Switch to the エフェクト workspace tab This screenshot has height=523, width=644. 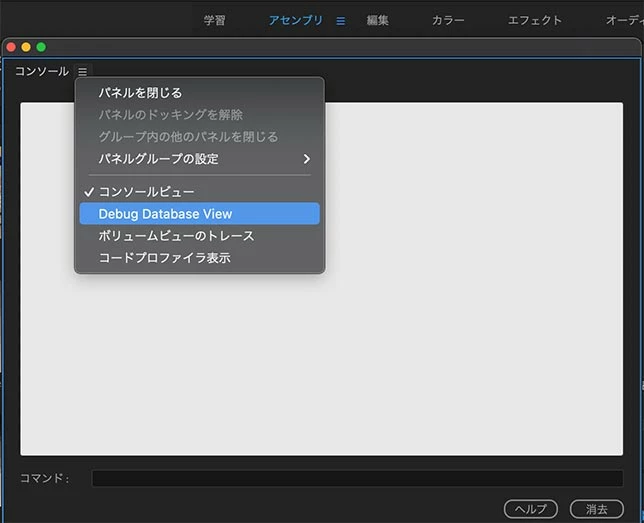(x=534, y=21)
